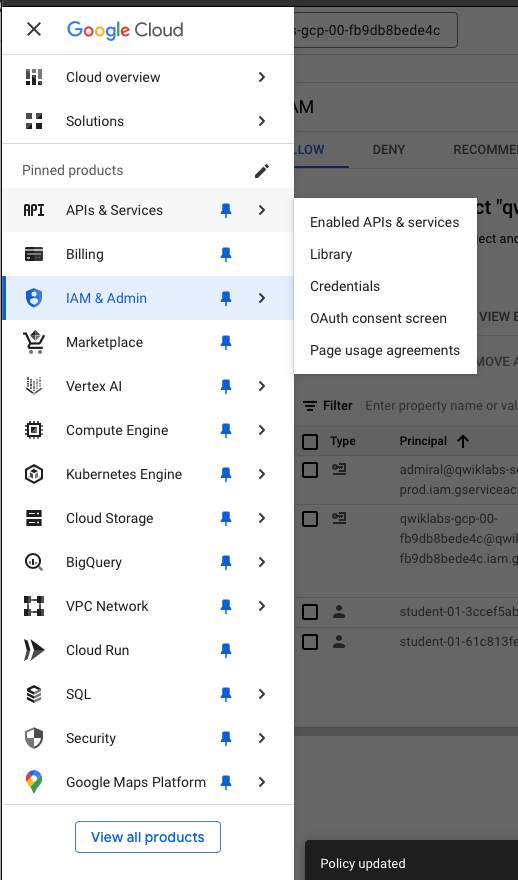Image resolution: width=518 pixels, height=880 pixels.
Task: Expand the APIs & Services submenu arrow
Action: pyautogui.click(x=262, y=210)
